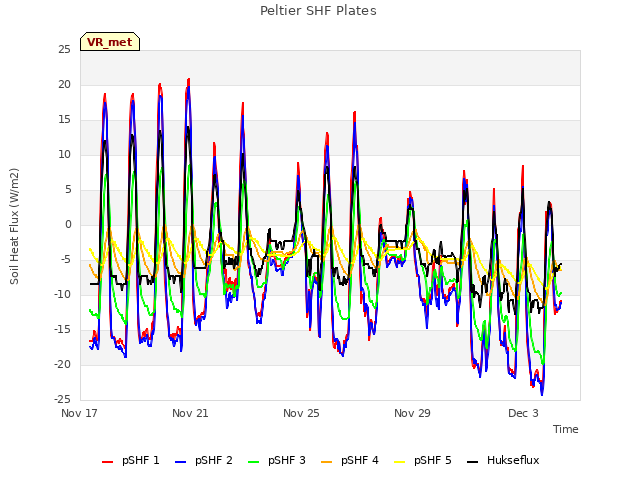Click yellow pSHF 5 legend color marker

pos(400,462)
